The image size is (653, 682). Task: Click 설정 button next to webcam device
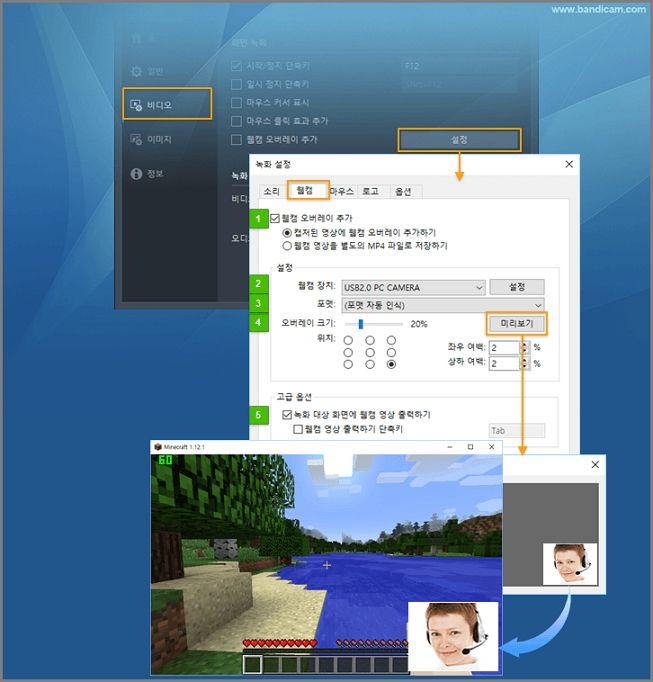coord(517,287)
